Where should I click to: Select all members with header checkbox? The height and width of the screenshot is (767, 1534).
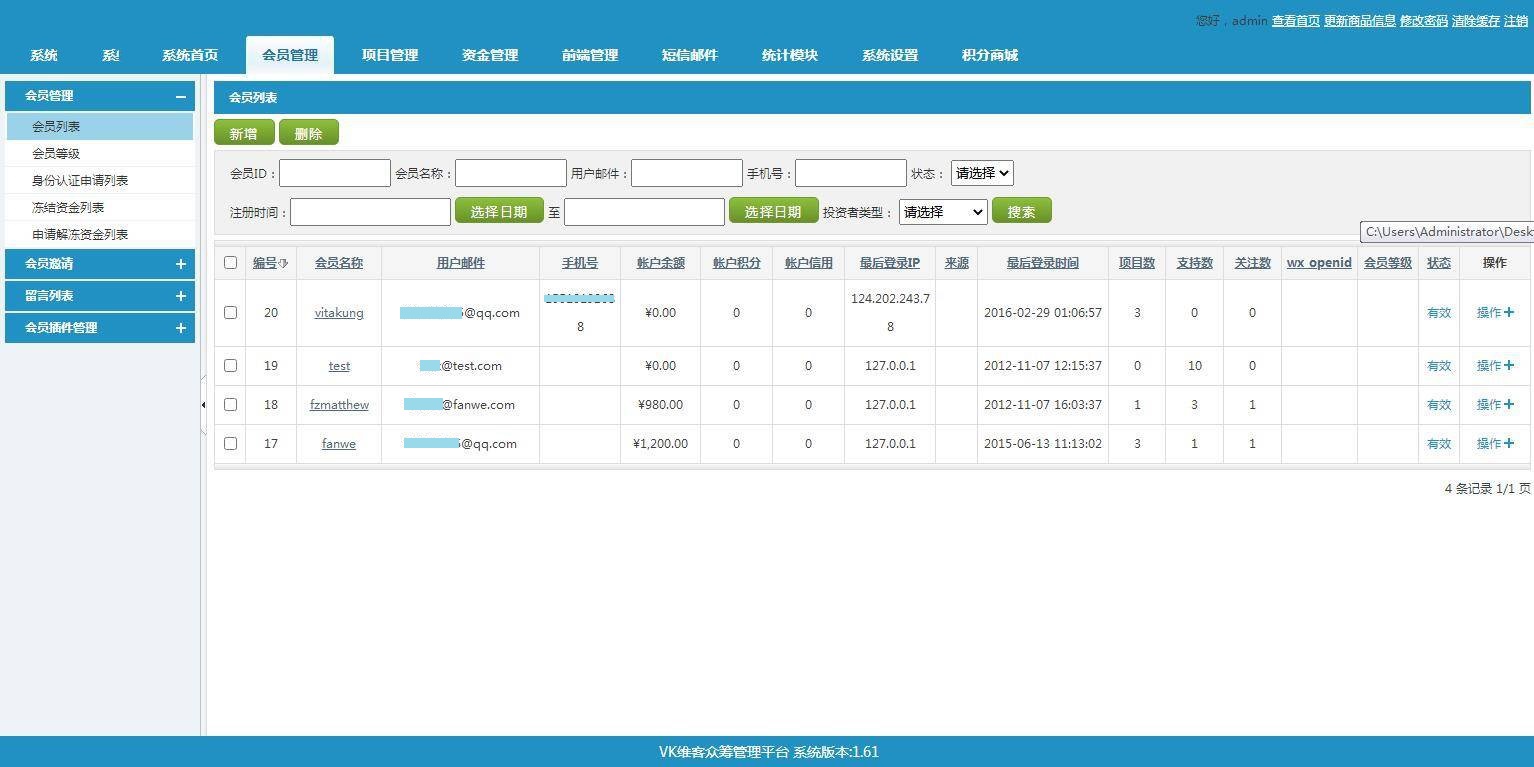[x=230, y=263]
